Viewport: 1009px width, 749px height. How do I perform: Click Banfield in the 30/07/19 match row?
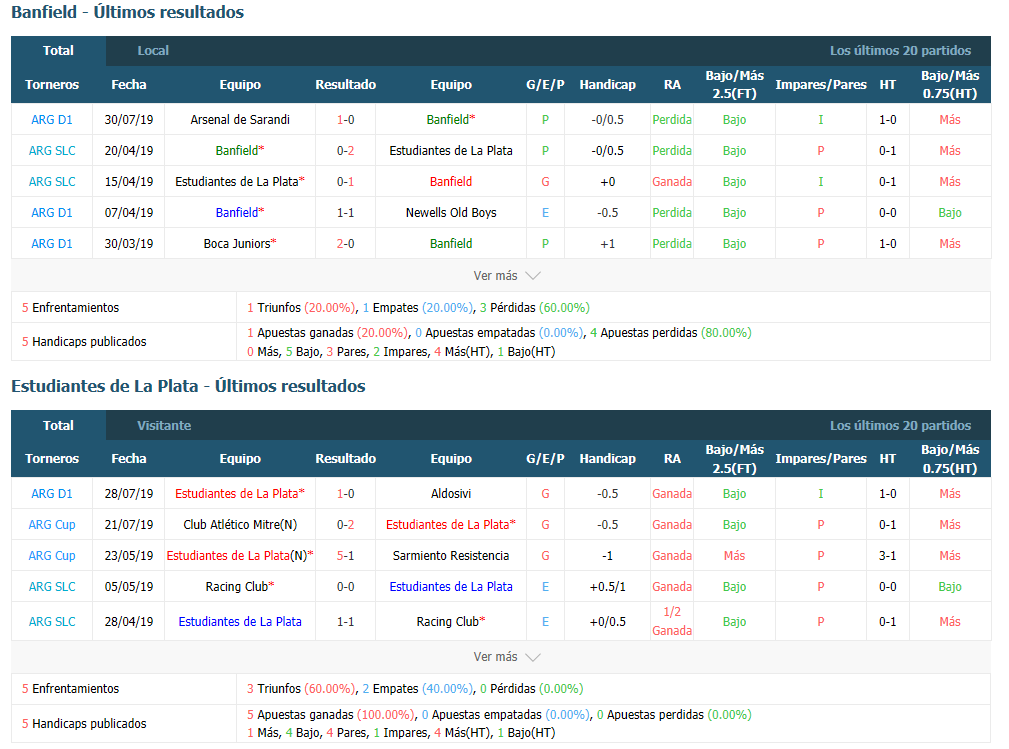[448, 120]
